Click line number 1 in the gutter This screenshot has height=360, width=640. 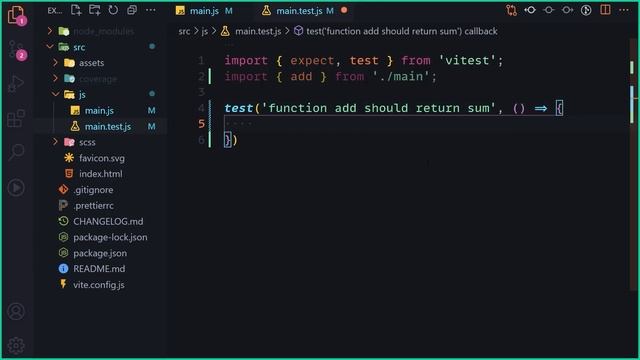[201, 61]
